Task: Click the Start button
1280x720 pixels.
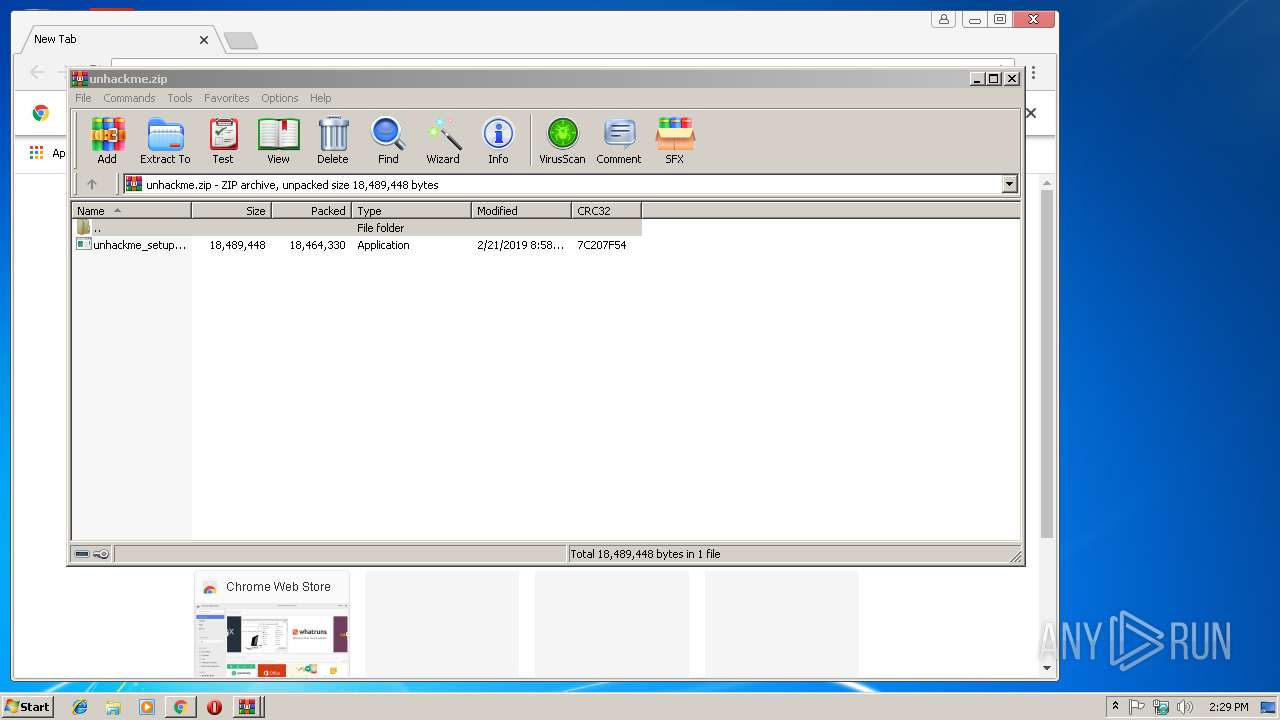Action: [x=27, y=707]
